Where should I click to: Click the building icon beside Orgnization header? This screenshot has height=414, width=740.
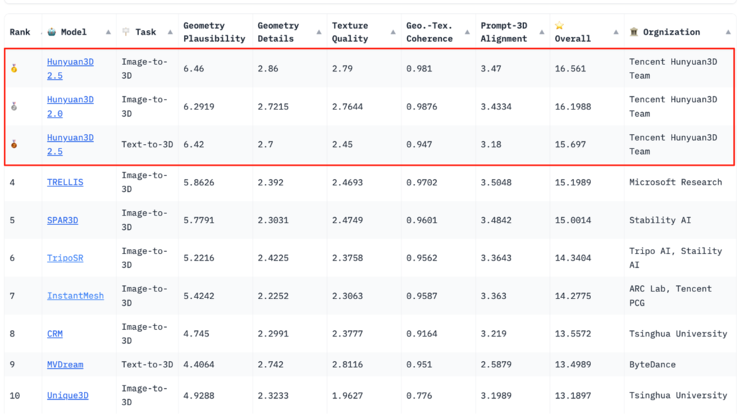633,33
